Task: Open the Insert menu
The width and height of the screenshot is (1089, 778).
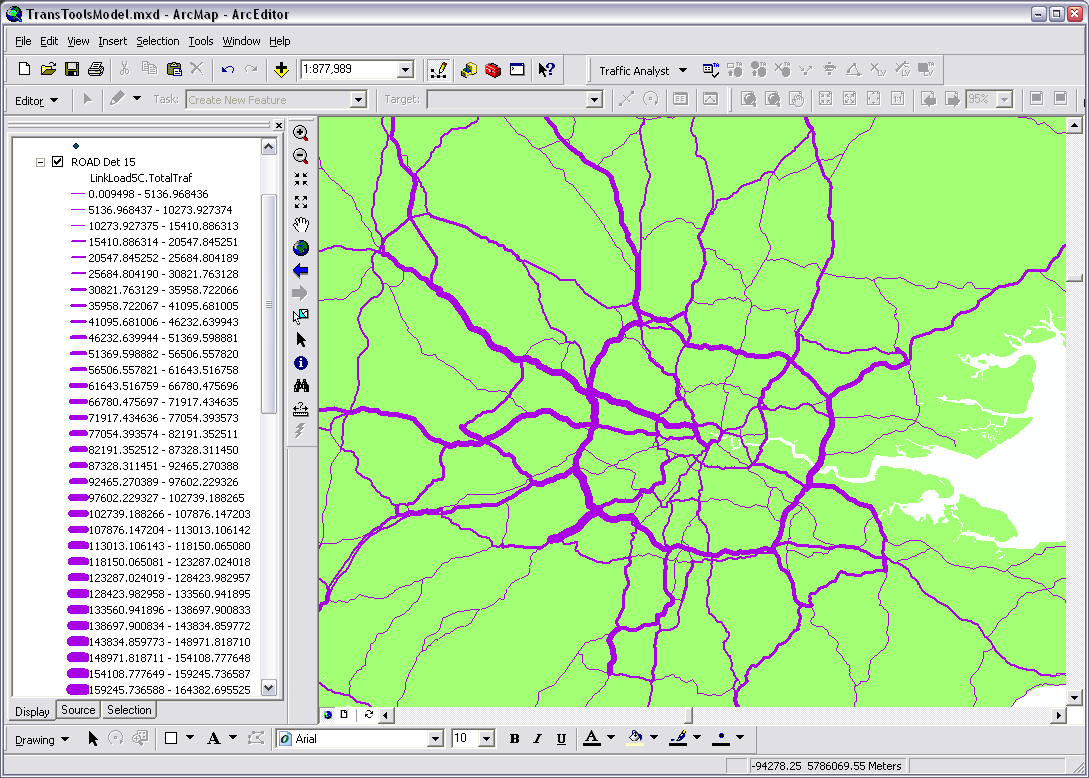Action: (113, 41)
